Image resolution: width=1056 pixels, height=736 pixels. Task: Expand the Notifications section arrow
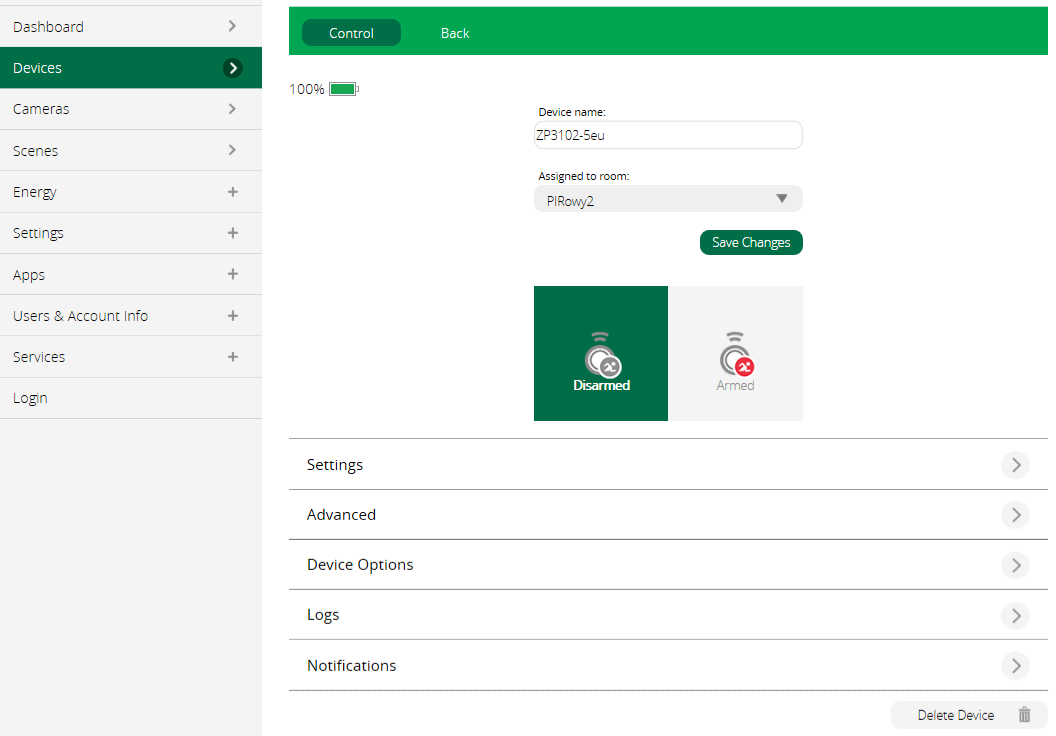click(x=1015, y=666)
